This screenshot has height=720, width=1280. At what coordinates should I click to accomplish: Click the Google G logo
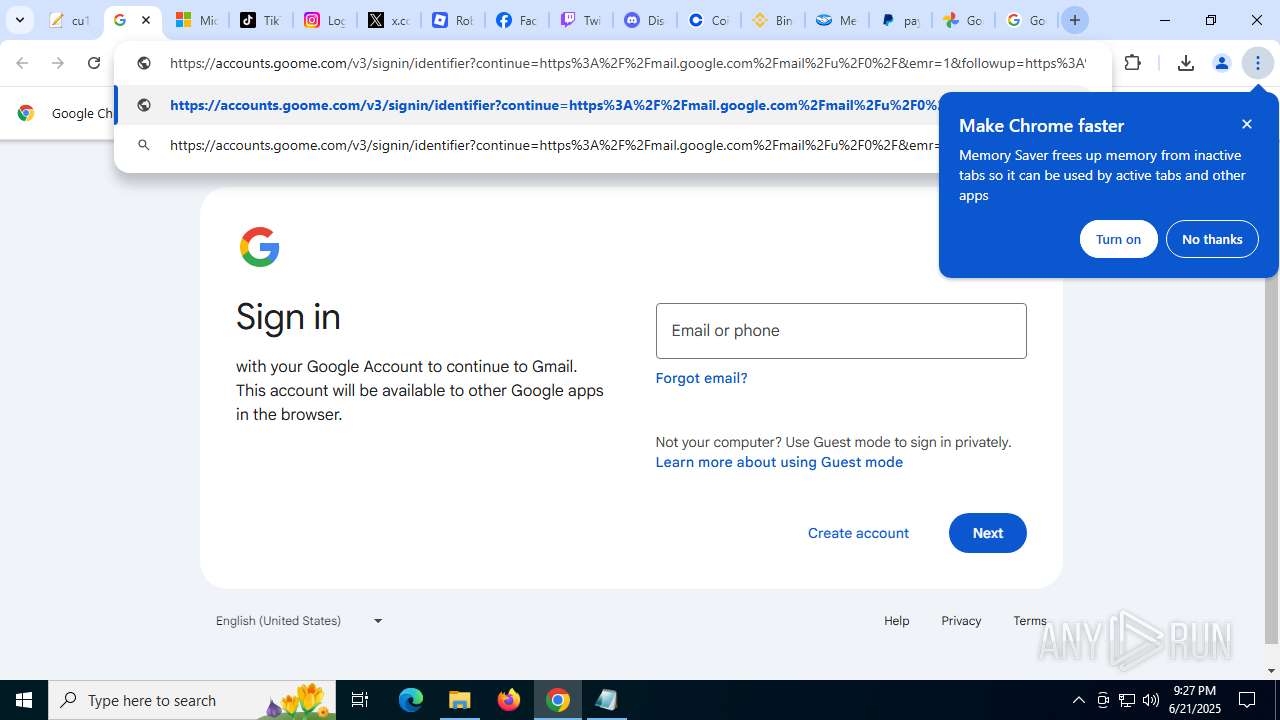[x=260, y=247]
